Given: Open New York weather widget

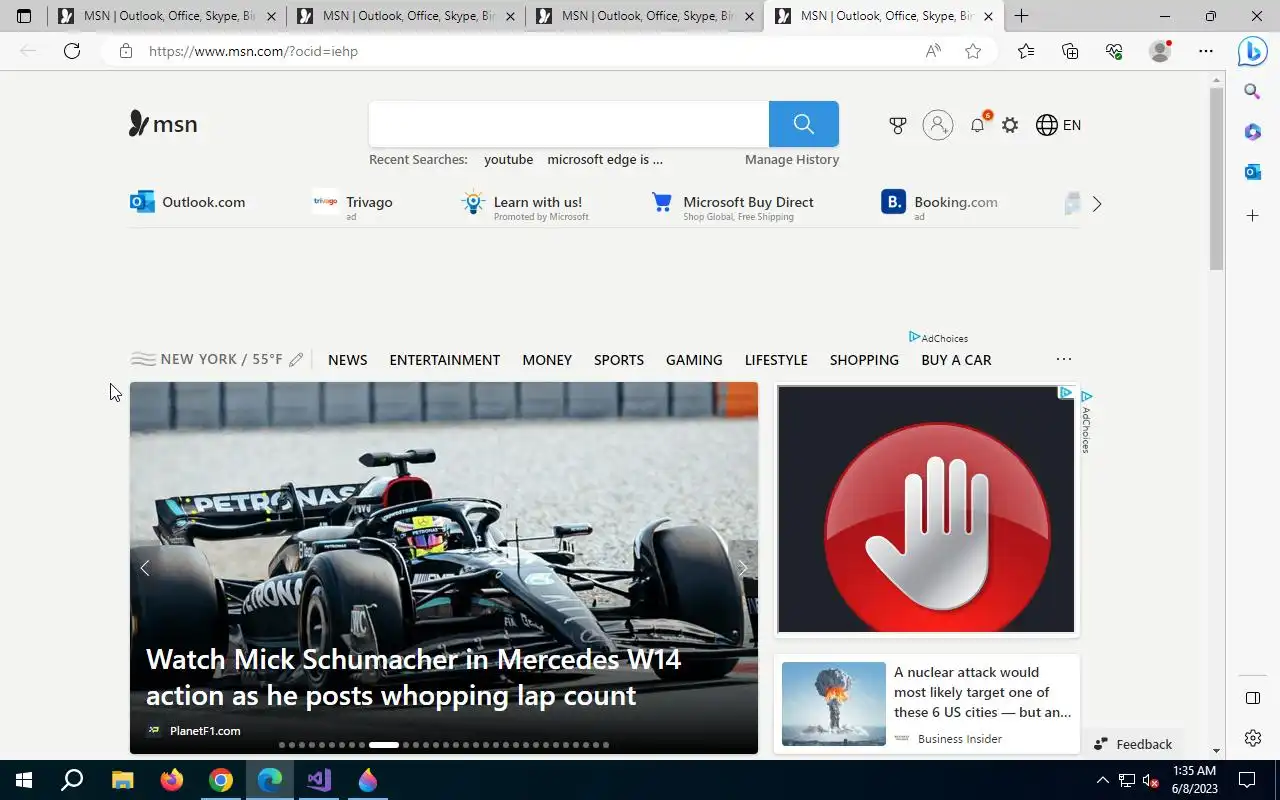Looking at the screenshot, I should tap(207, 360).
